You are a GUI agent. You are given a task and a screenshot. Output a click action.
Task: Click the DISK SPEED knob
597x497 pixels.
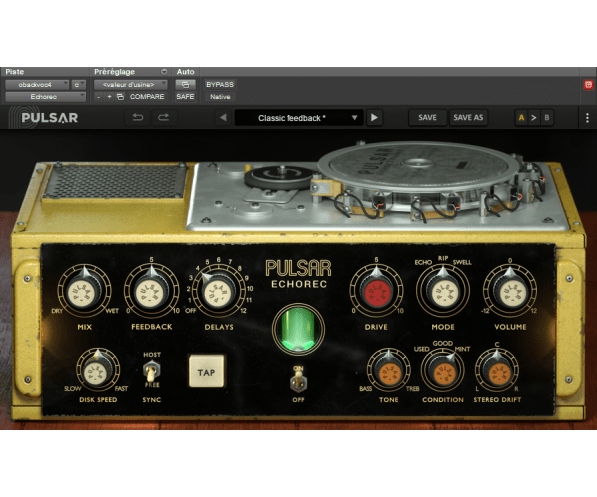coord(98,369)
